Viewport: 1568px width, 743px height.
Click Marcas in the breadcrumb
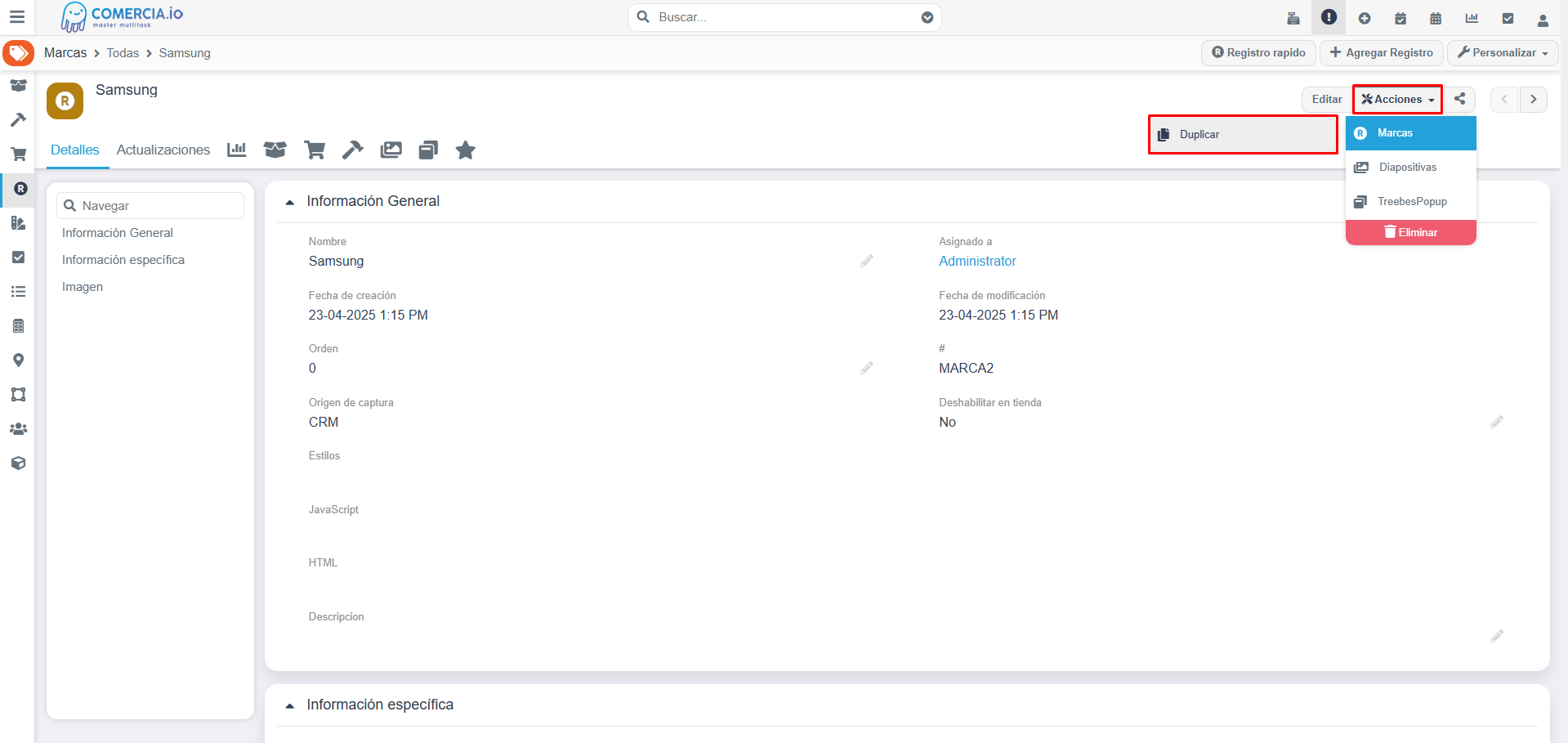[x=65, y=52]
